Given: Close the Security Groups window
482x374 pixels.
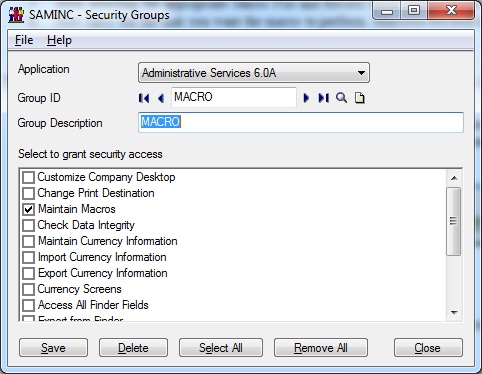Looking at the screenshot, I should click(x=428, y=348).
